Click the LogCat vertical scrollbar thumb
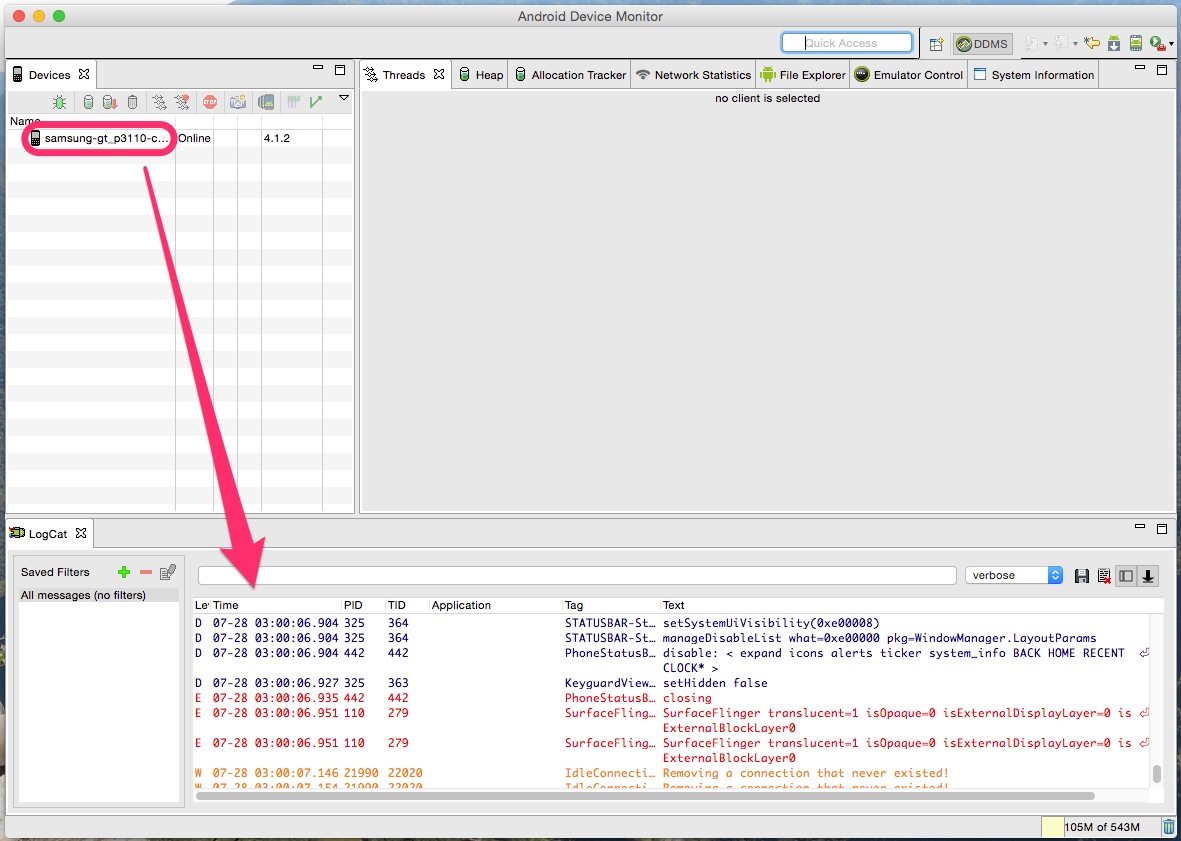This screenshot has height=841, width=1181. (x=1156, y=773)
